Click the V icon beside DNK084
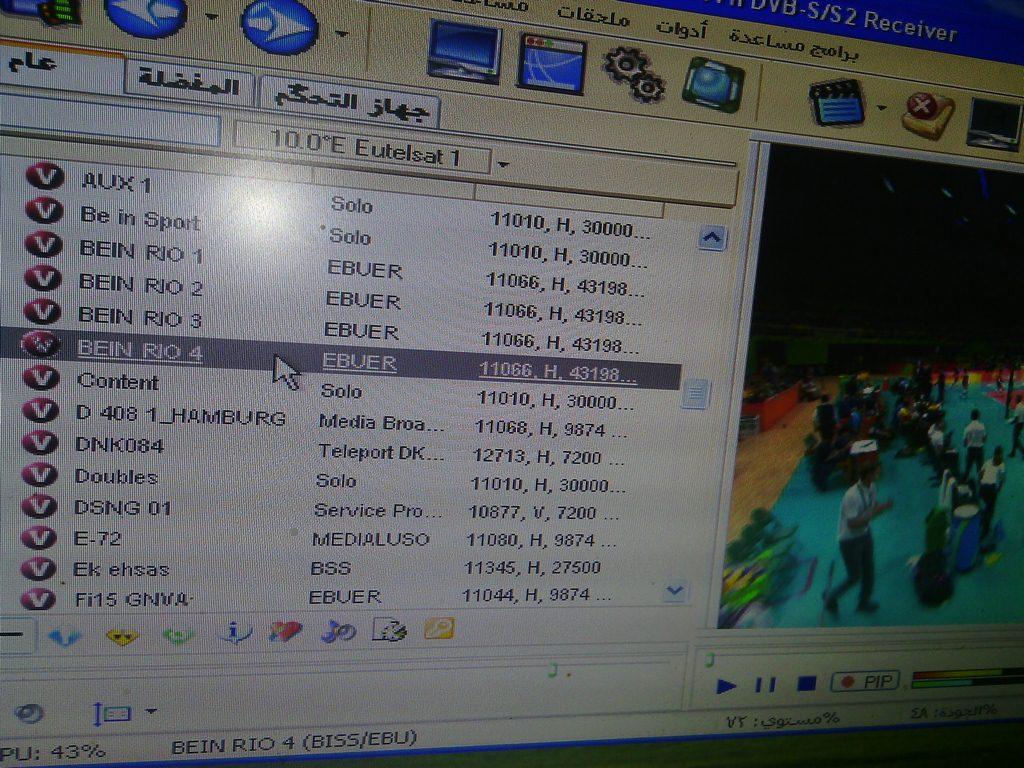Viewport: 1024px width, 768px height. pos(40,442)
